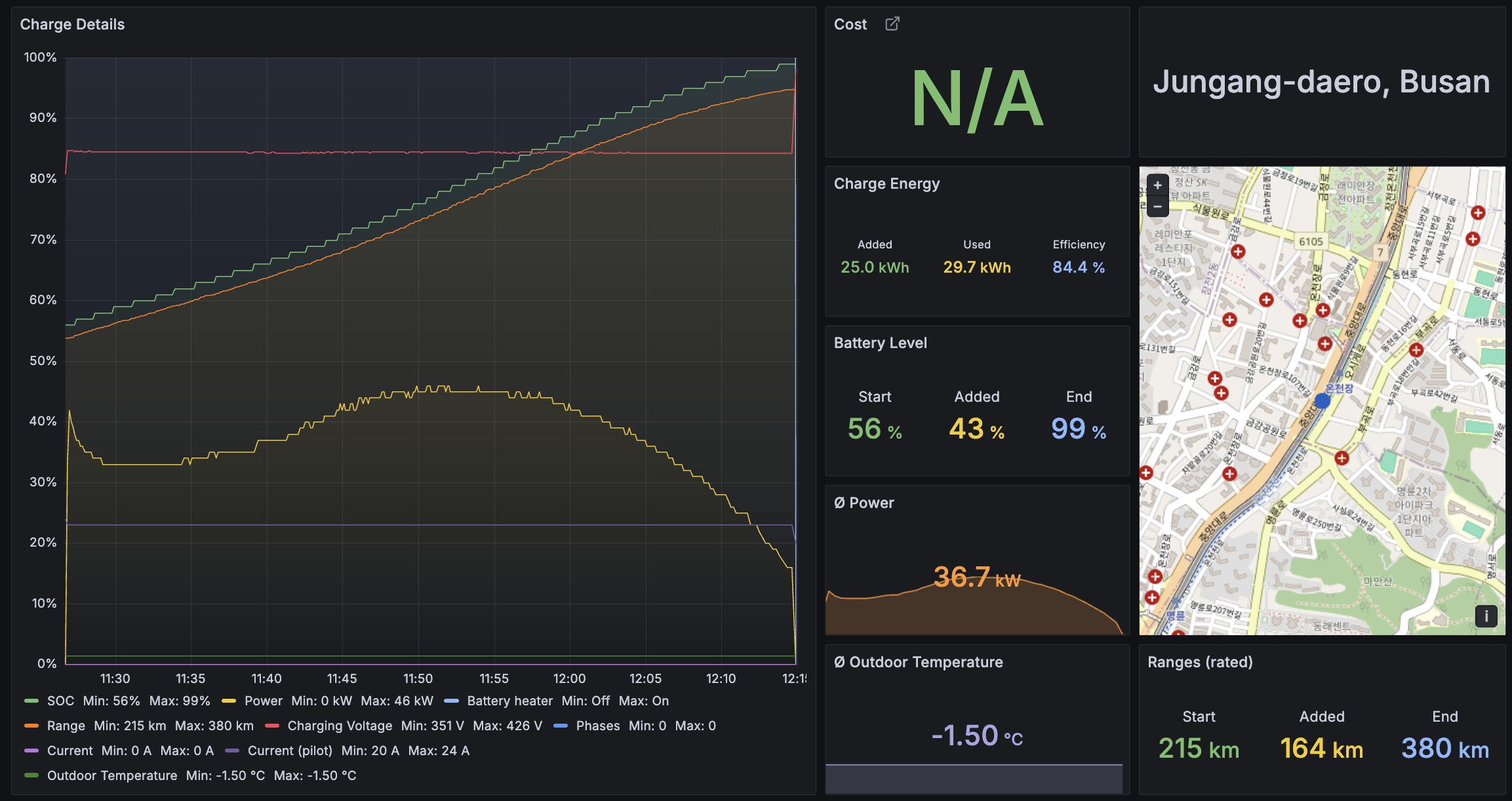Click the Cost panel title link

point(850,24)
